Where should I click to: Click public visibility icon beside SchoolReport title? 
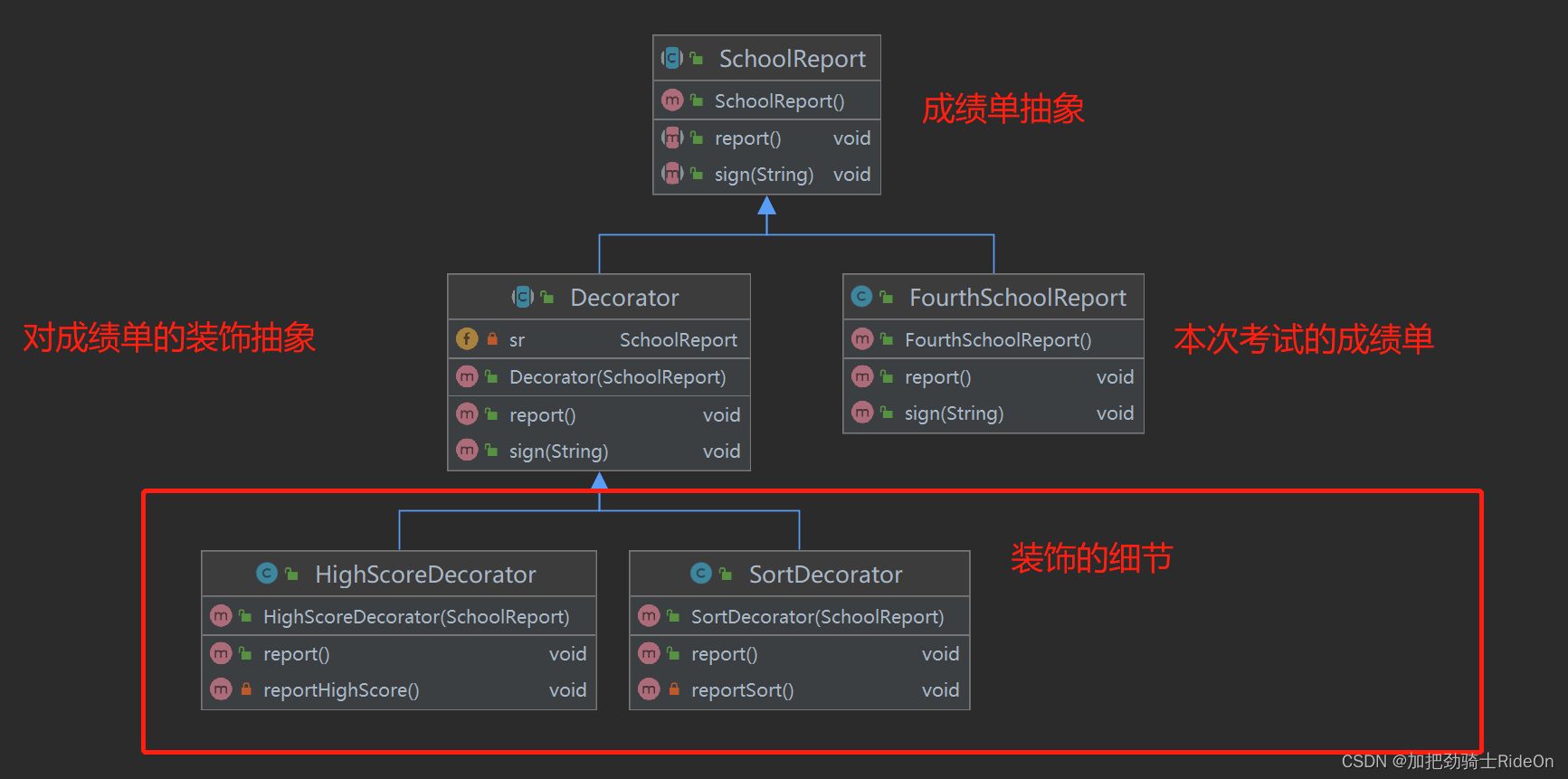(x=697, y=59)
